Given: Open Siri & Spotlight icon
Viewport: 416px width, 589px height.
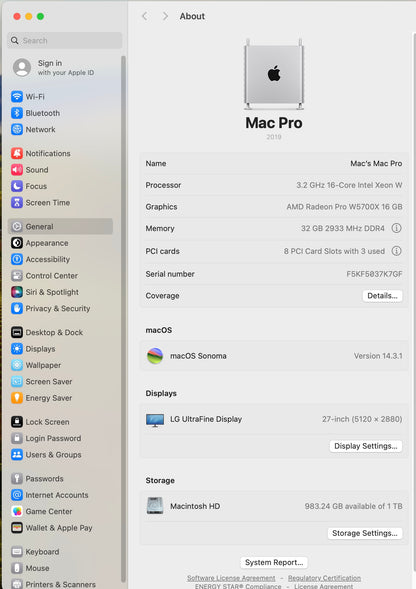Looking at the screenshot, I should (x=17, y=292).
